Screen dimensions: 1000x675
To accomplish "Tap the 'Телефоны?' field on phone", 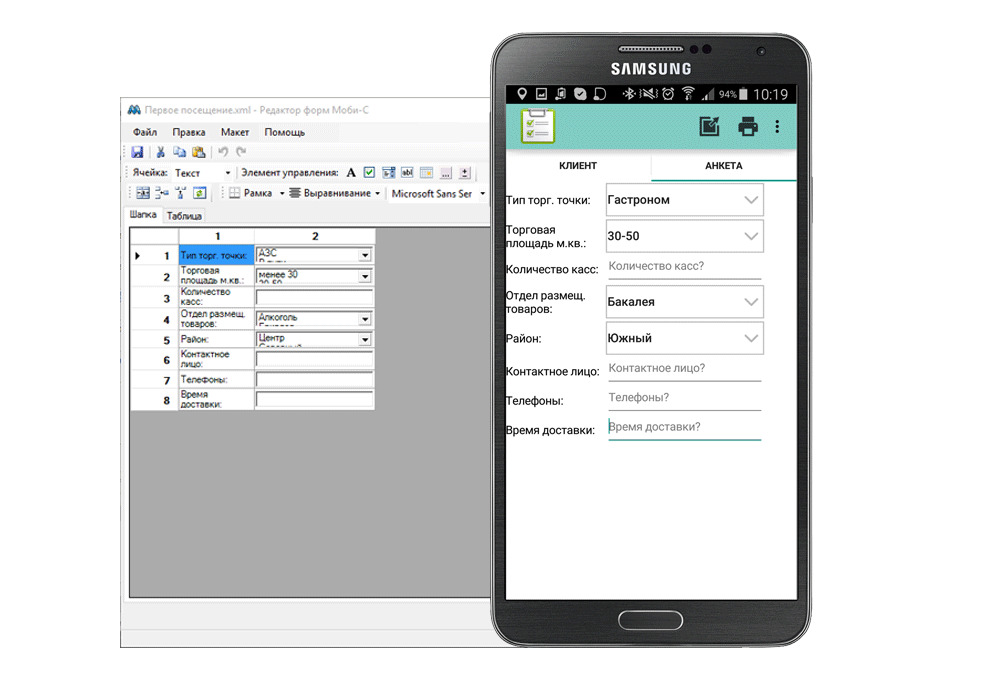I will 684,398.
